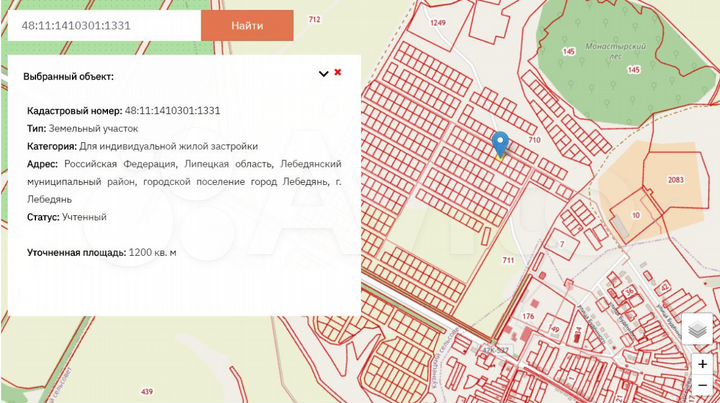
Task: Collapse the selected object info panel
Action: pos(323,73)
